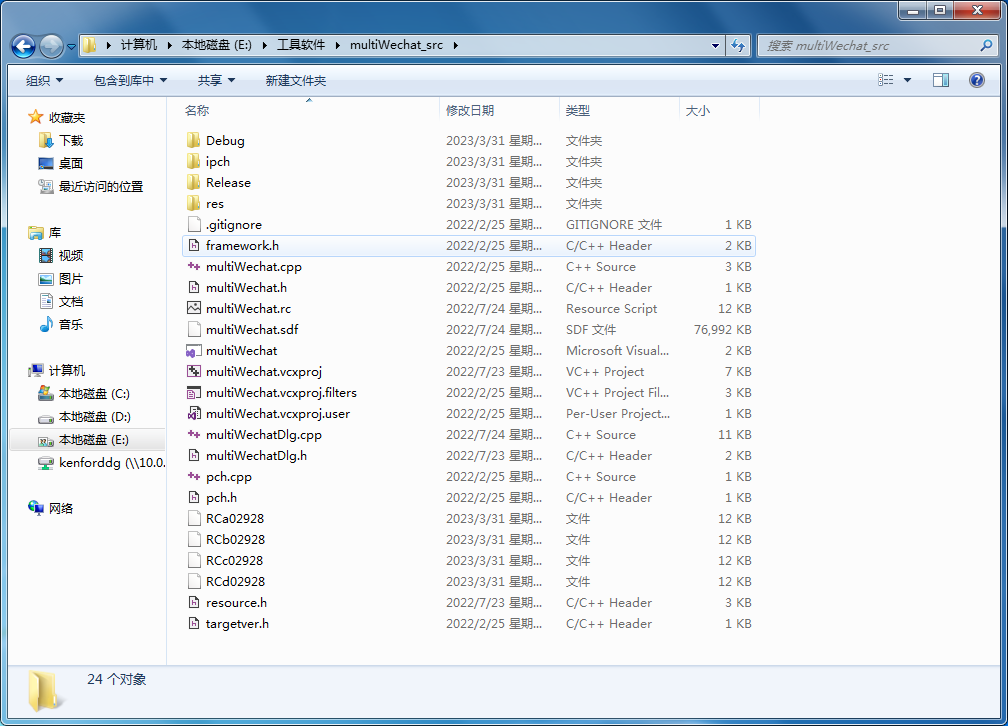Expand the arrow after multiWechat_src in breadcrumb
Image resolution: width=1008 pixels, height=726 pixels.
455,45
